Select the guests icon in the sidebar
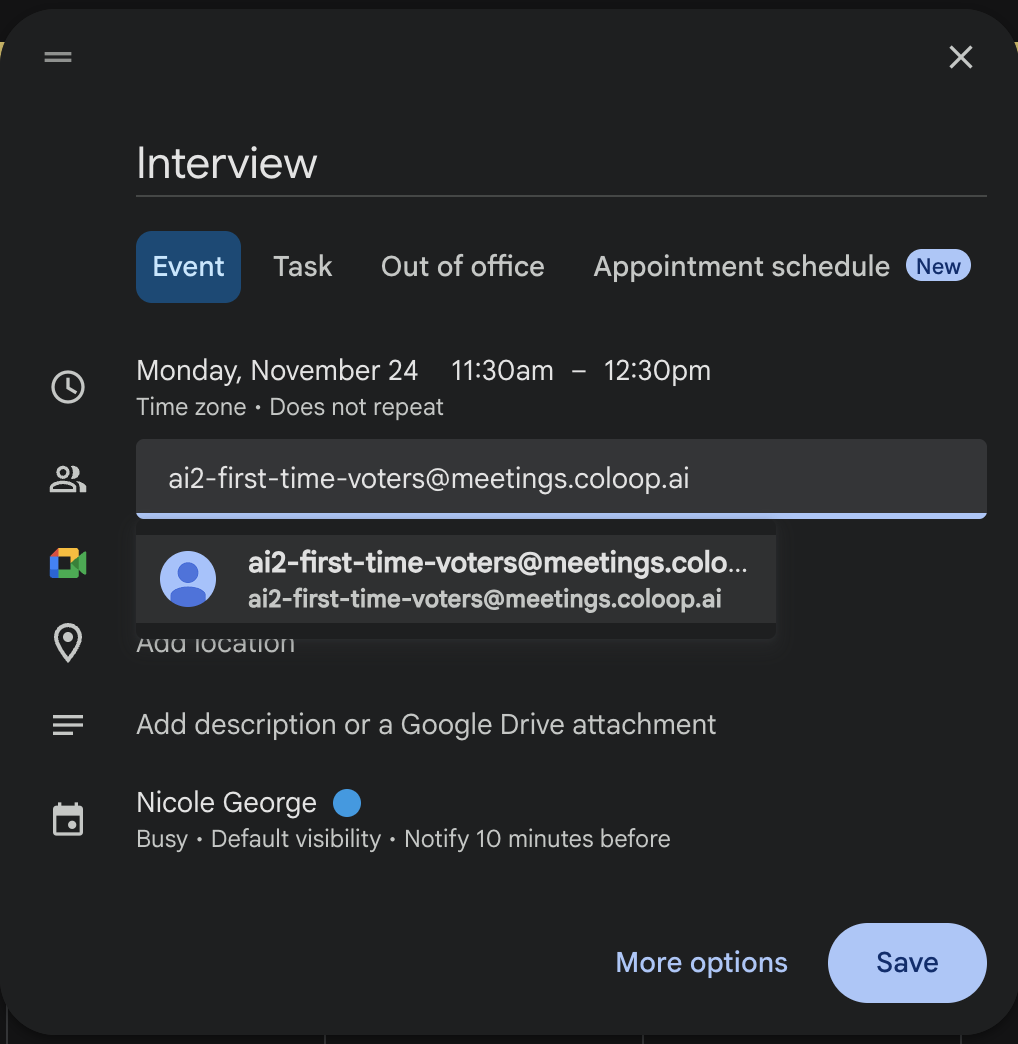The image size is (1018, 1044). click(67, 479)
